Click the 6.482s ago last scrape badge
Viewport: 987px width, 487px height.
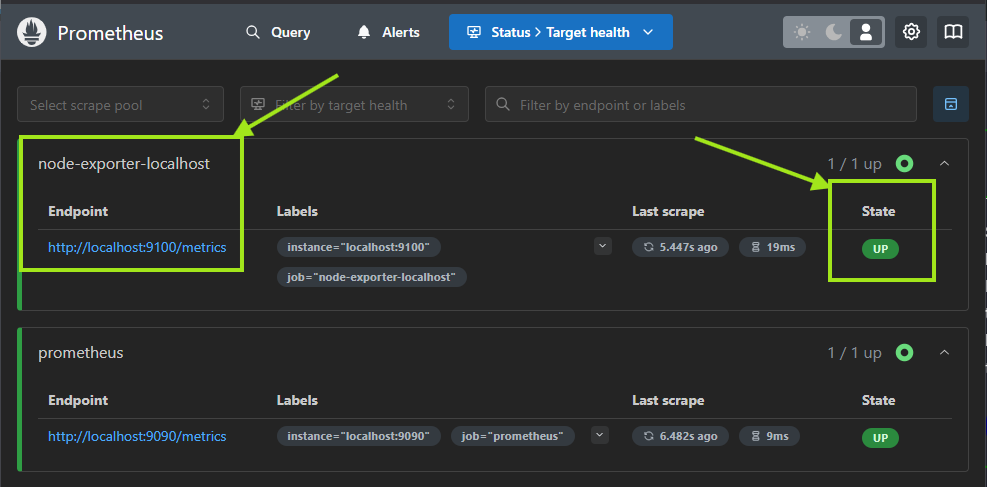(680, 436)
